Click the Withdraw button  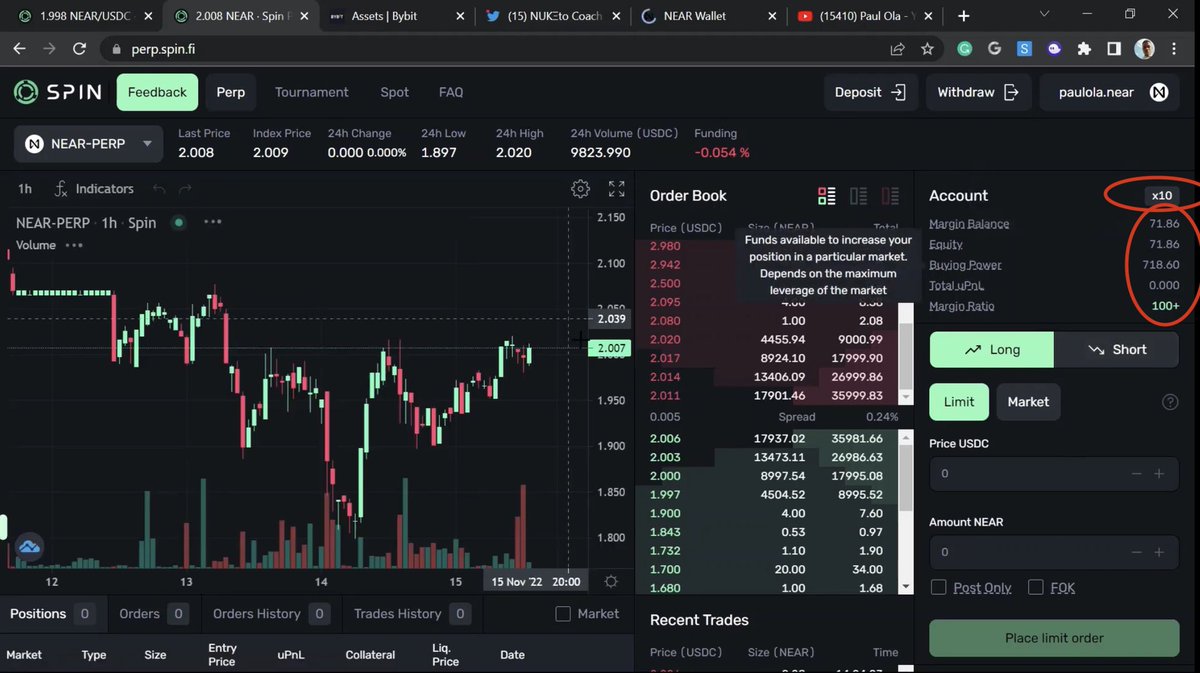click(x=978, y=92)
